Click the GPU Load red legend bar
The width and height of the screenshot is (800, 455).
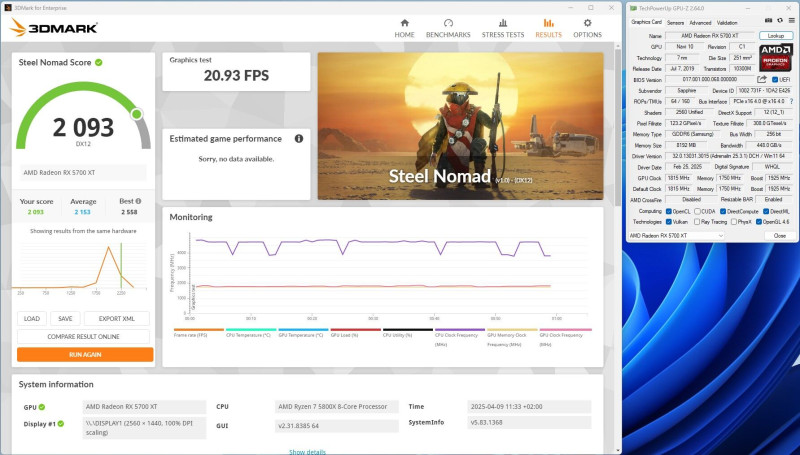(356, 330)
